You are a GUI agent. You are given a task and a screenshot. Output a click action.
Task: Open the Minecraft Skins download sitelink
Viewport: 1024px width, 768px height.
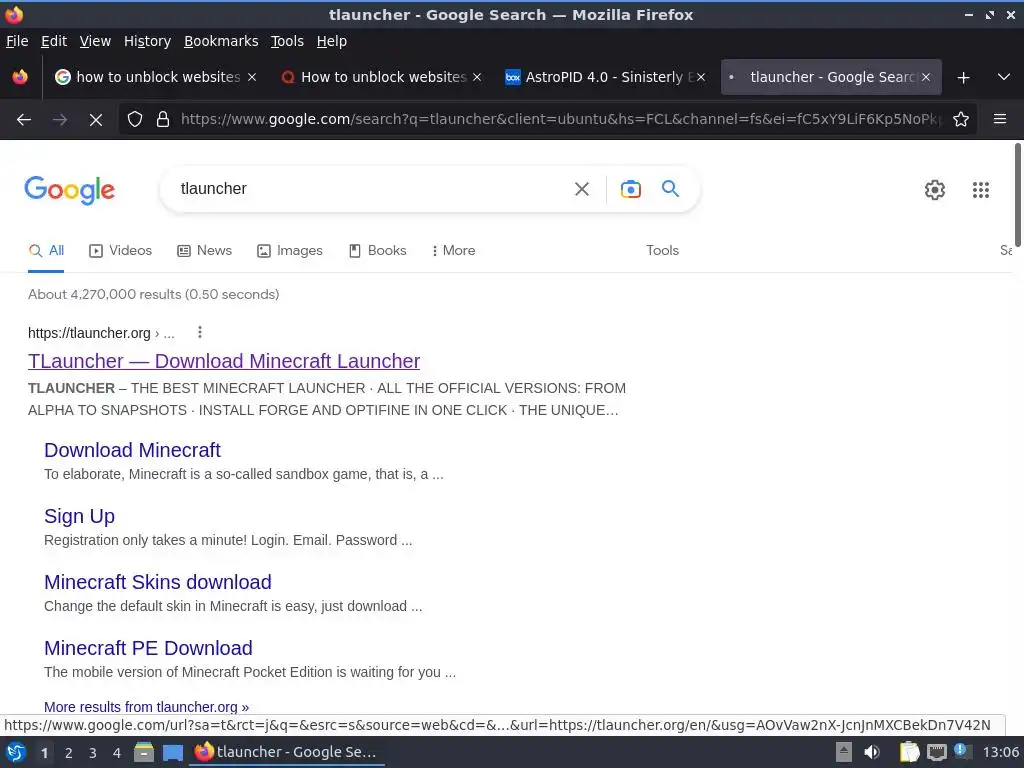[x=158, y=582]
